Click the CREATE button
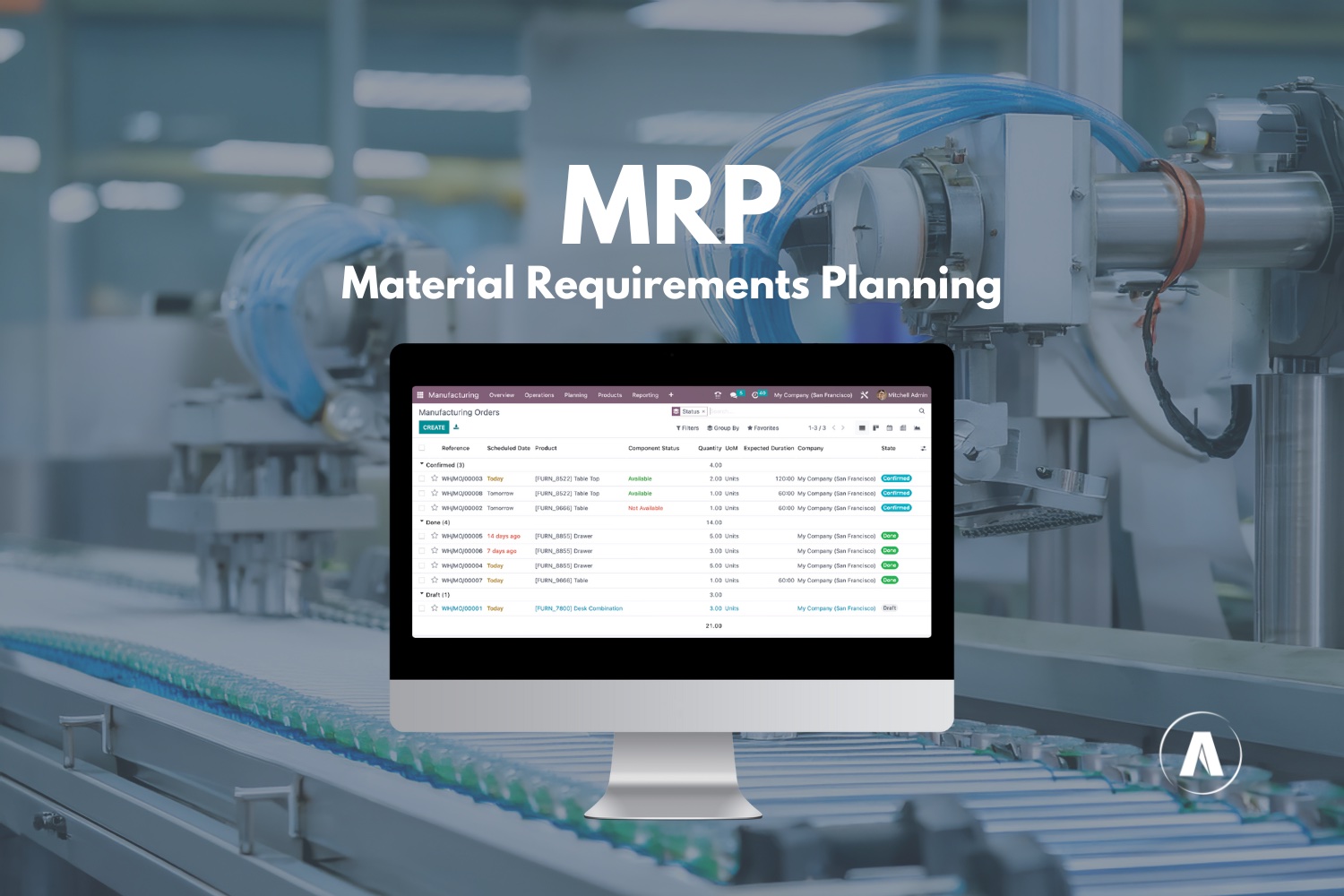Screen dimensions: 1344x896 434,427
